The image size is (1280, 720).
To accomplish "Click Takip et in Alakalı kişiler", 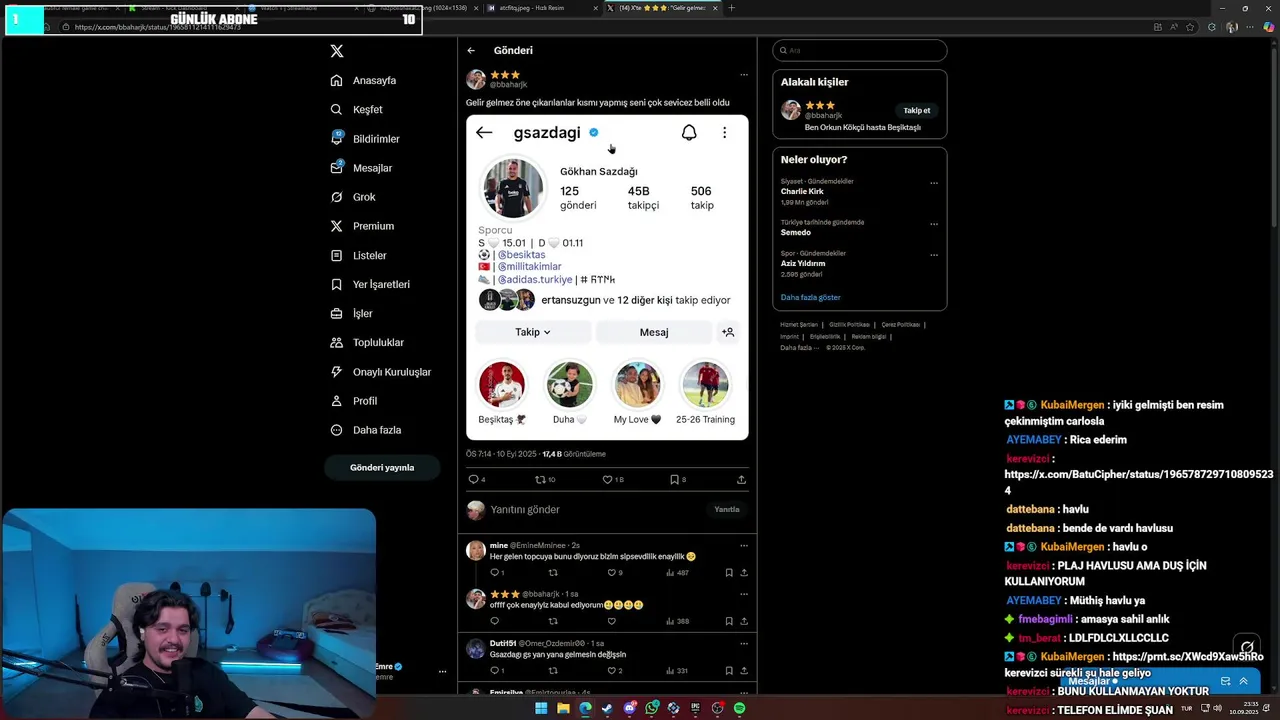I will (917, 111).
